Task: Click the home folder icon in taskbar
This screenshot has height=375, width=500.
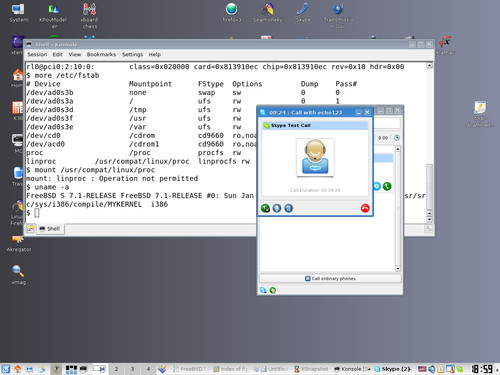Action: click(18, 369)
